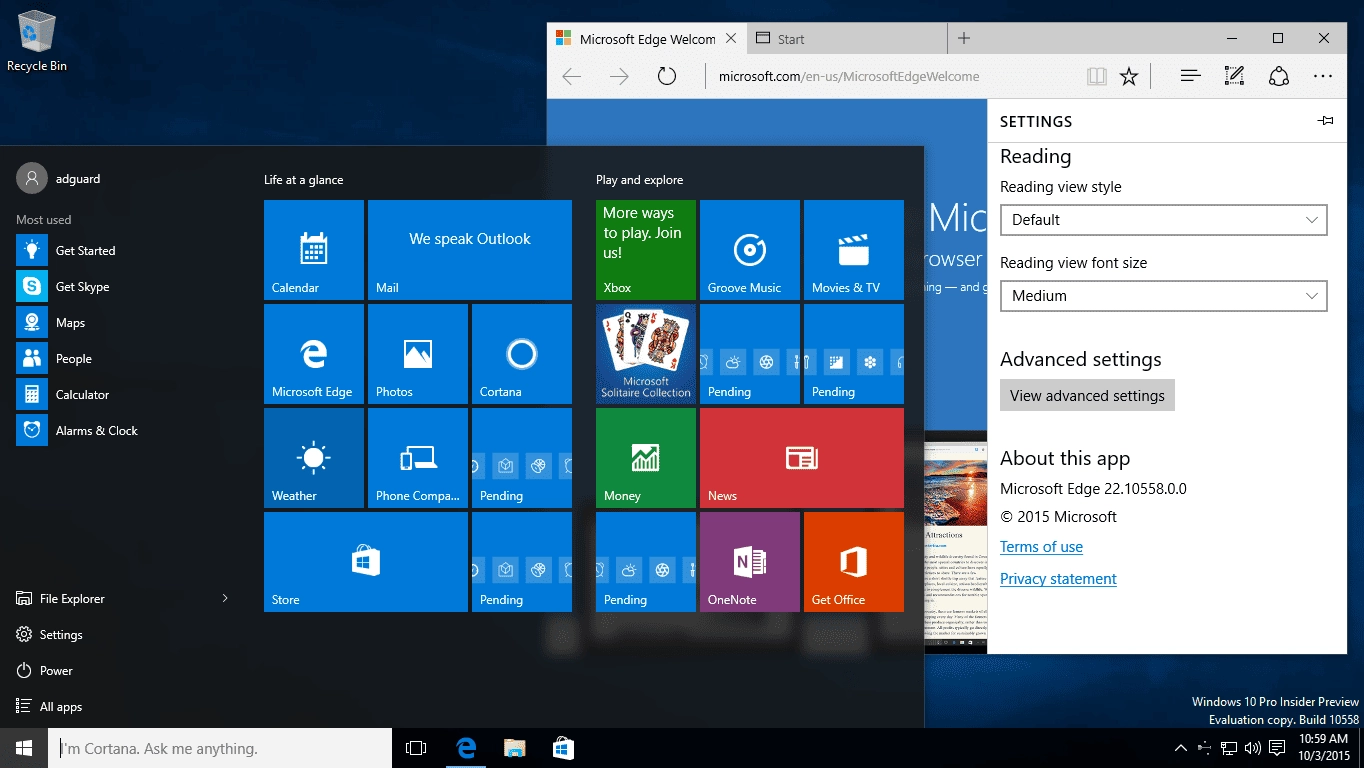Open Recycle Bin on desktop
Image resolution: width=1364 pixels, height=768 pixels.
click(37, 42)
